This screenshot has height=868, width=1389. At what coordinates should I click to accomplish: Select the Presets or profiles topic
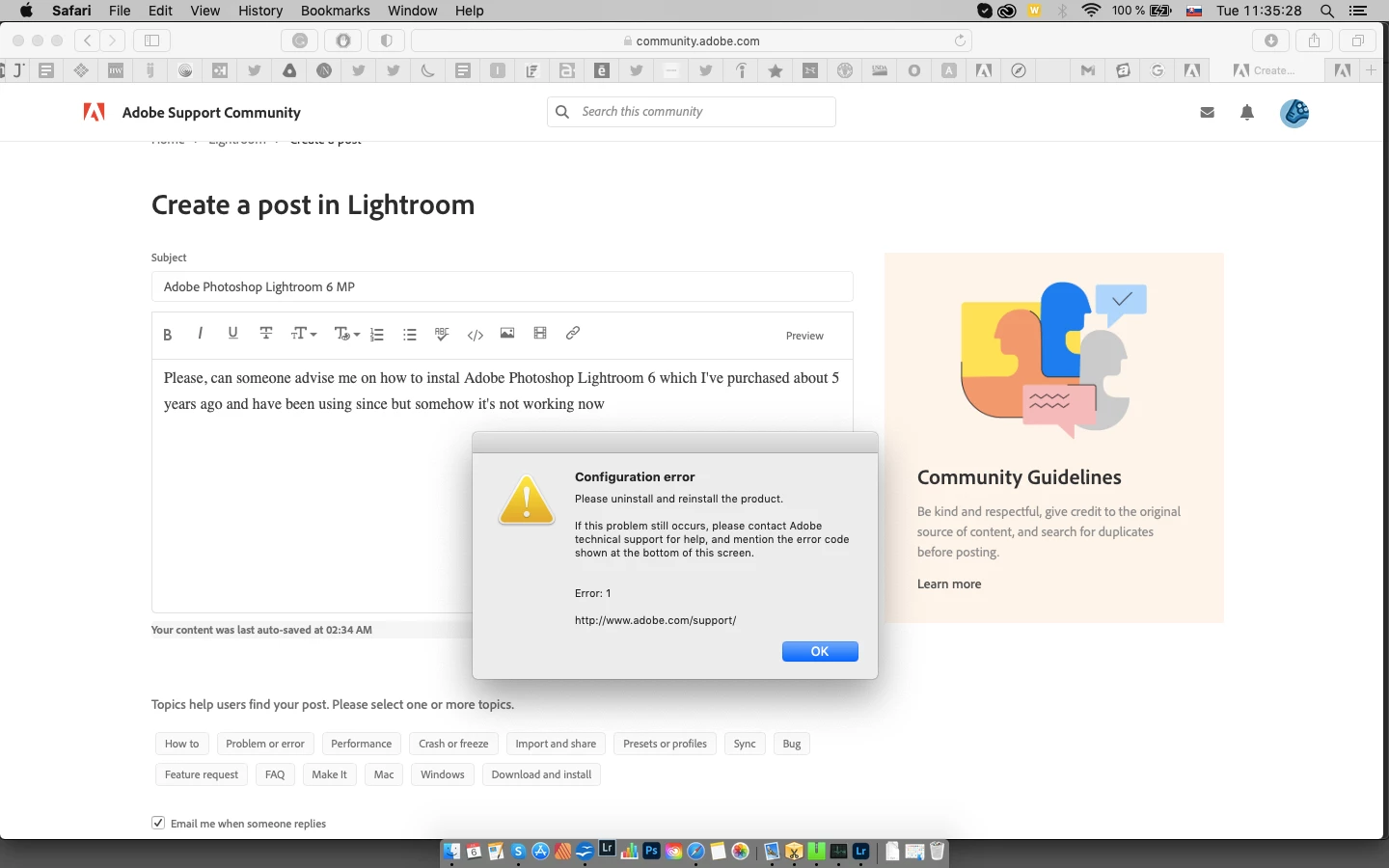pos(665,744)
